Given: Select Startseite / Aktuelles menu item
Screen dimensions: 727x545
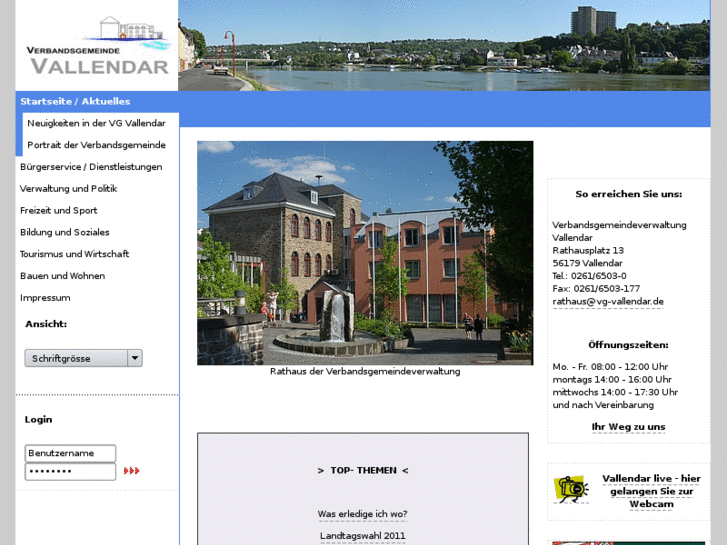Looking at the screenshot, I should (x=75, y=102).
